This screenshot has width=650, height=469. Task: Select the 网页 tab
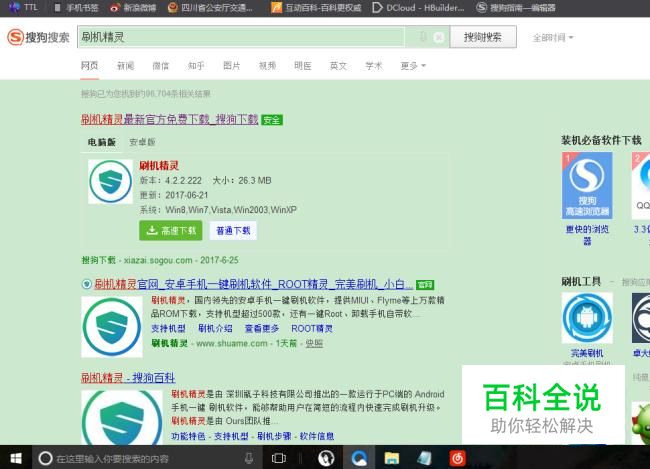[x=90, y=66]
